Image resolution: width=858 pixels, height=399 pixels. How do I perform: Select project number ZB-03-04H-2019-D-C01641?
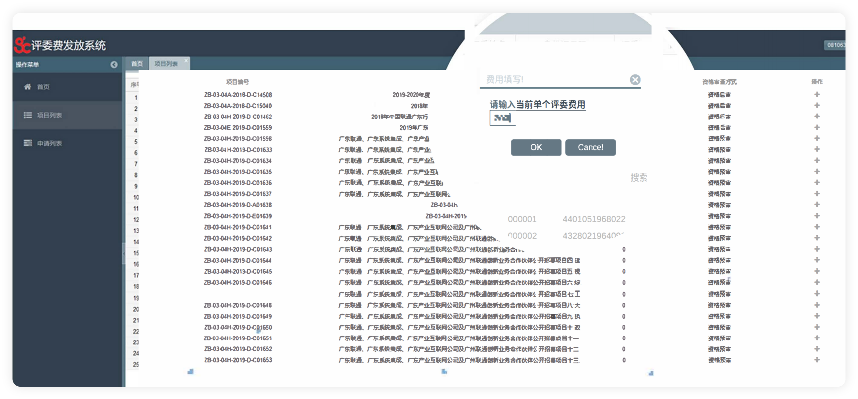click(x=237, y=227)
